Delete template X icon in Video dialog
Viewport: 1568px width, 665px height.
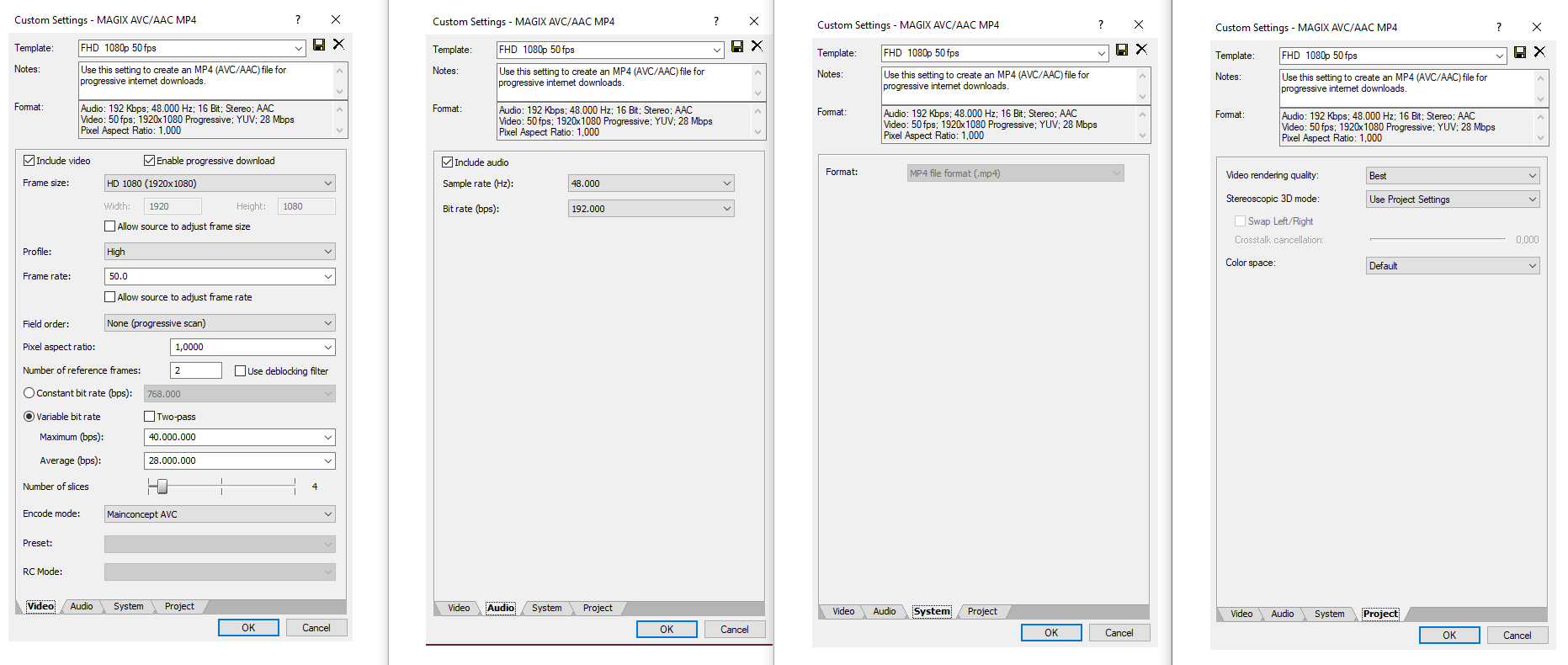(x=338, y=44)
